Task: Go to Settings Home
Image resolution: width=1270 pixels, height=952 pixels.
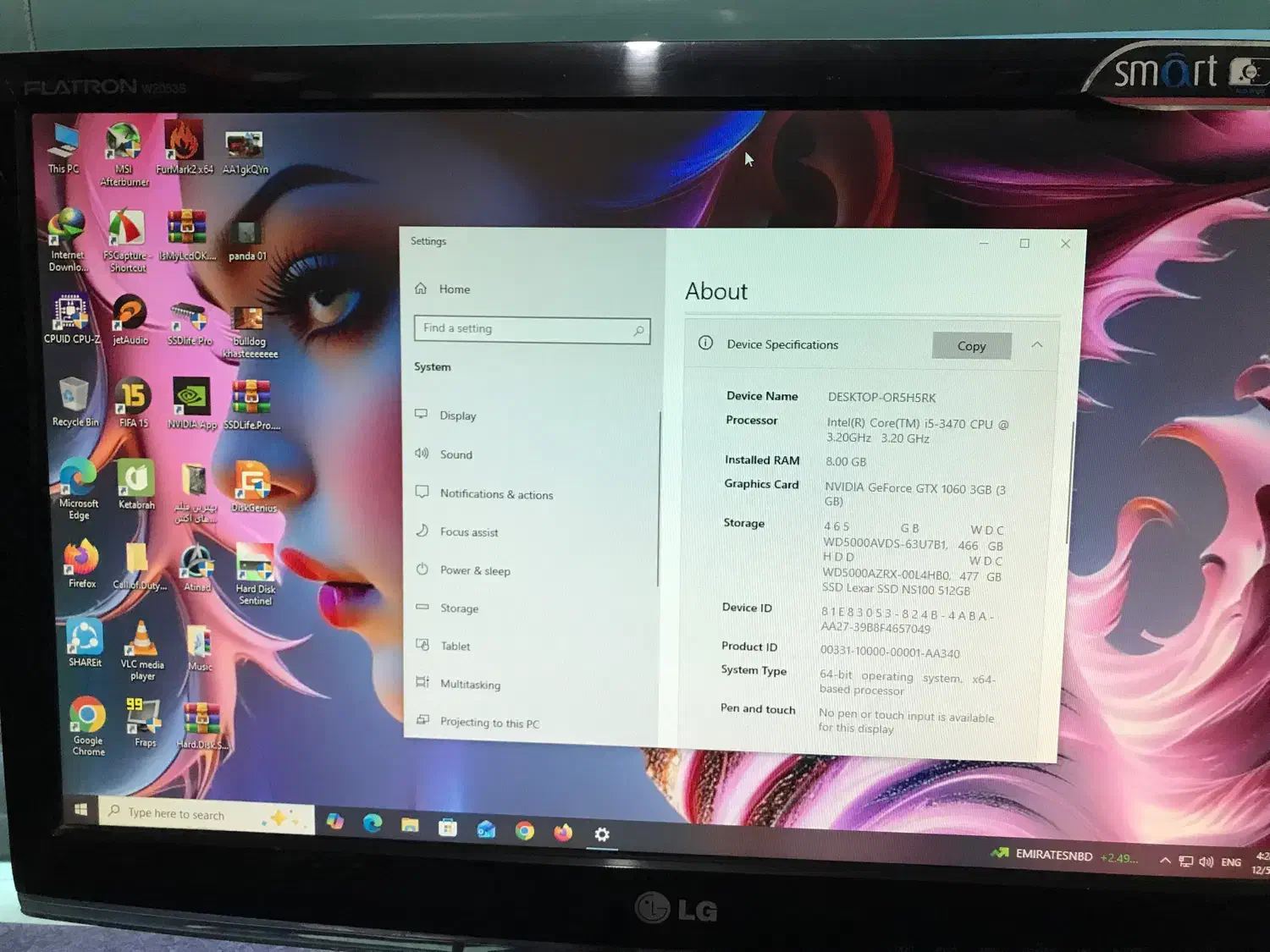Action: point(454,289)
